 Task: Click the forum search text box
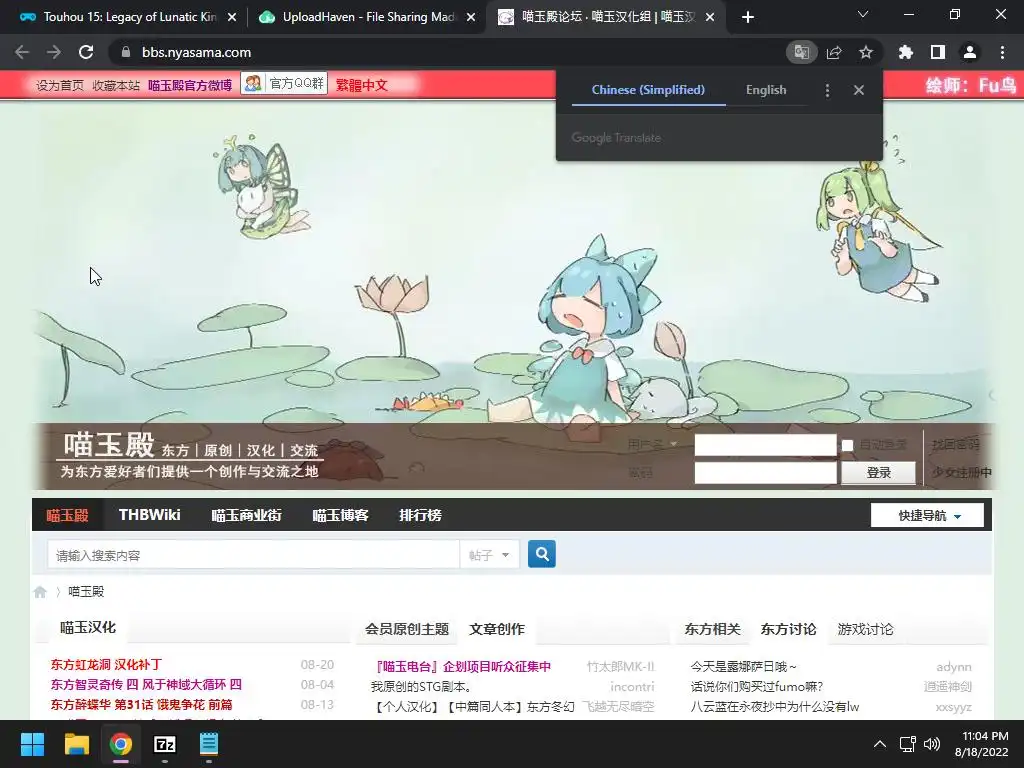pyautogui.click(x=253, y=555)
